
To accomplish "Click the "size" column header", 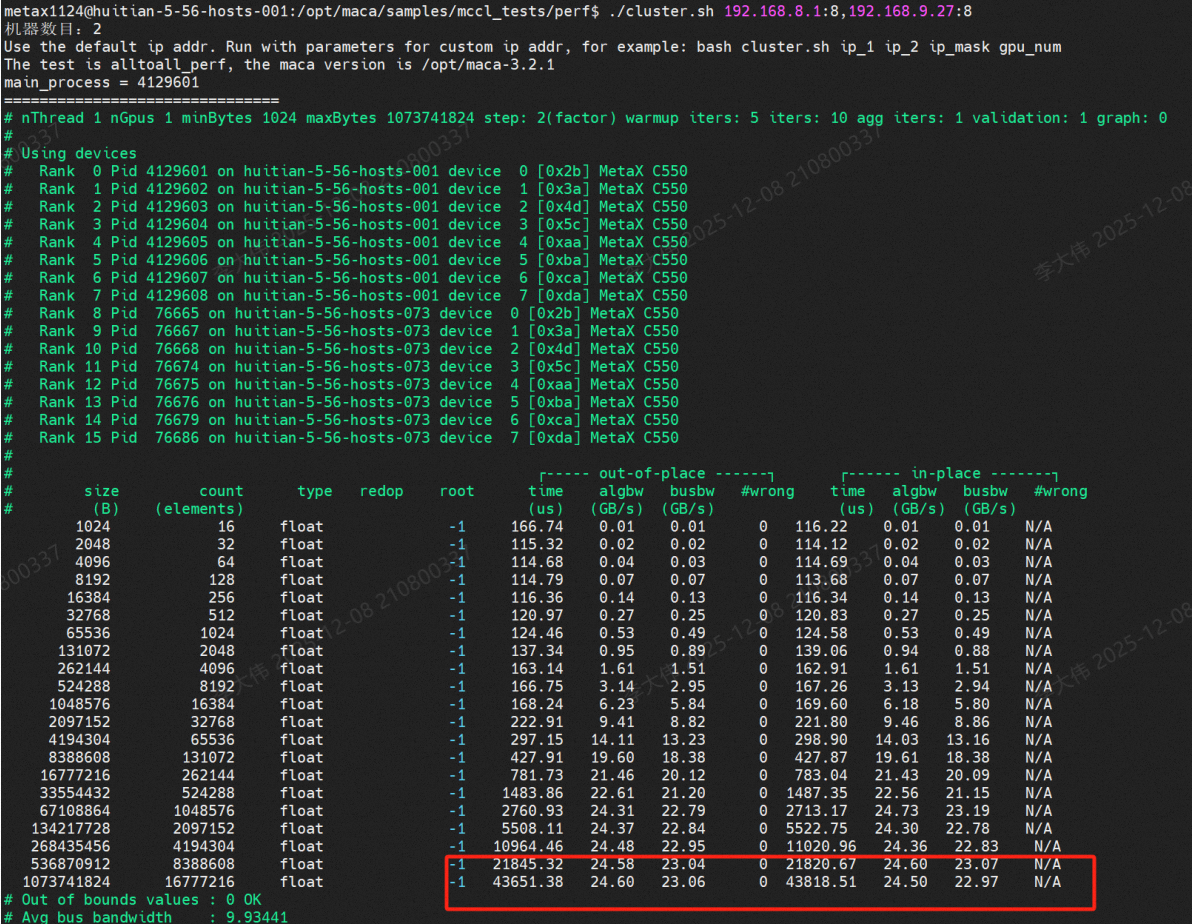I will [x=102, y=491].
